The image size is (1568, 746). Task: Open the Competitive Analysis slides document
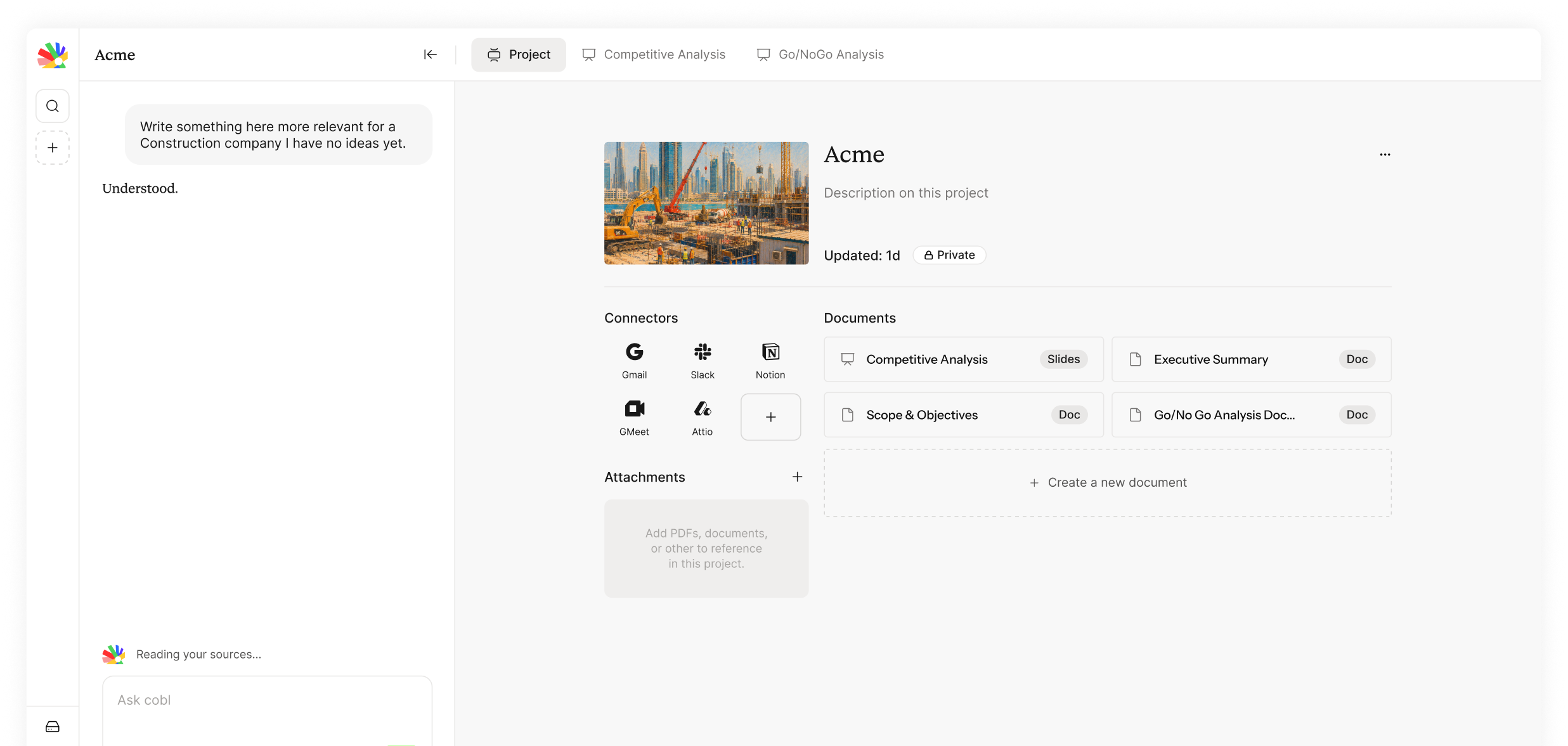coord(963,359)
